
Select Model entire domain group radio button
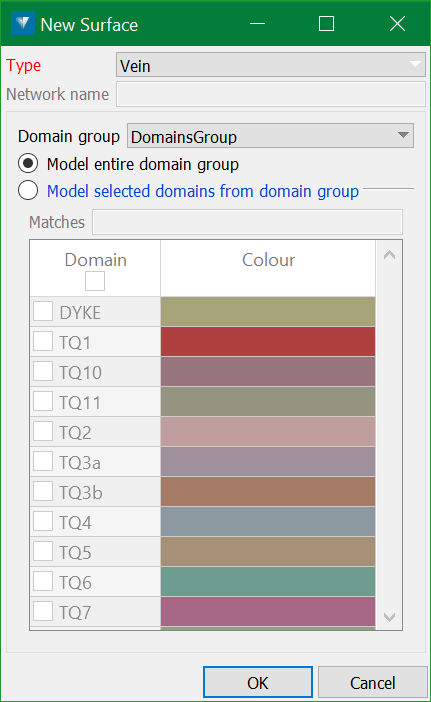pos(28,164)
